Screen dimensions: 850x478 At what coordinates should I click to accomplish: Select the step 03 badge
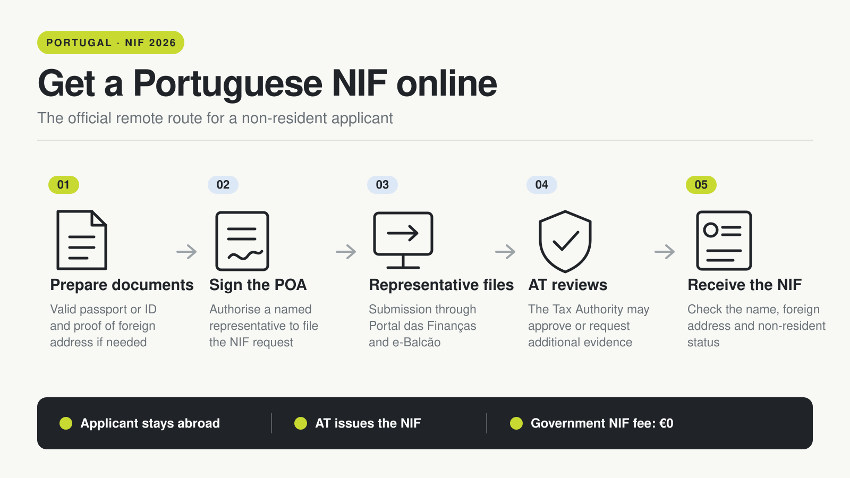[382, 185]
